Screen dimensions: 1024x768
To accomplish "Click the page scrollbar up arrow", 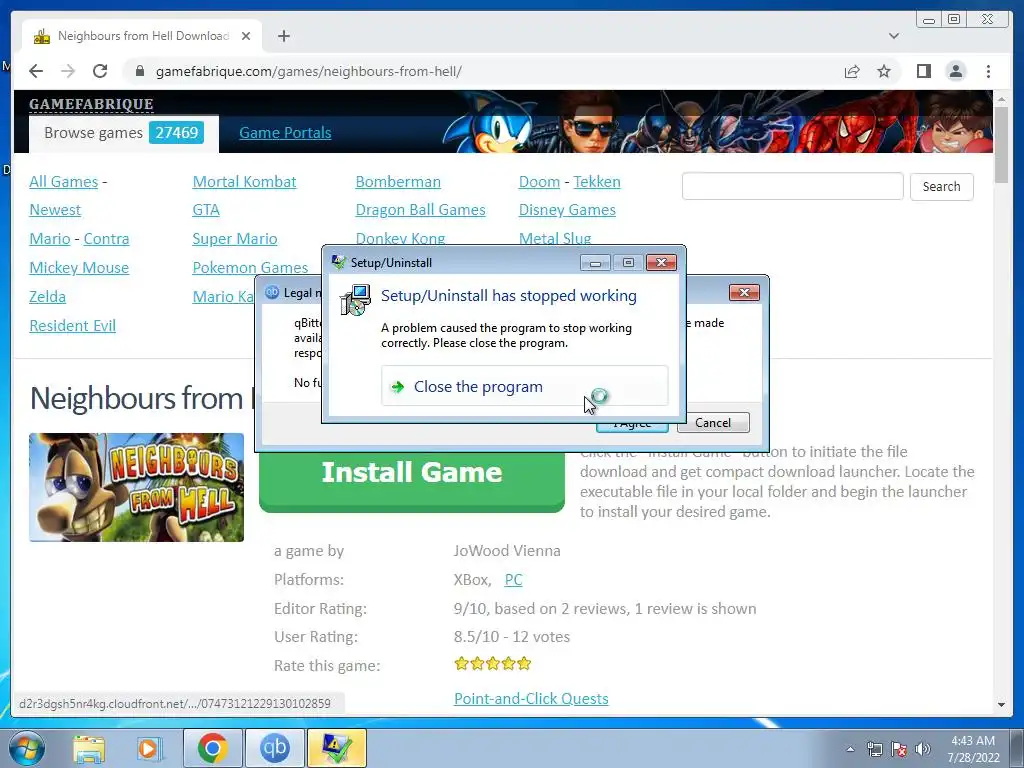I will (1001, 99).
